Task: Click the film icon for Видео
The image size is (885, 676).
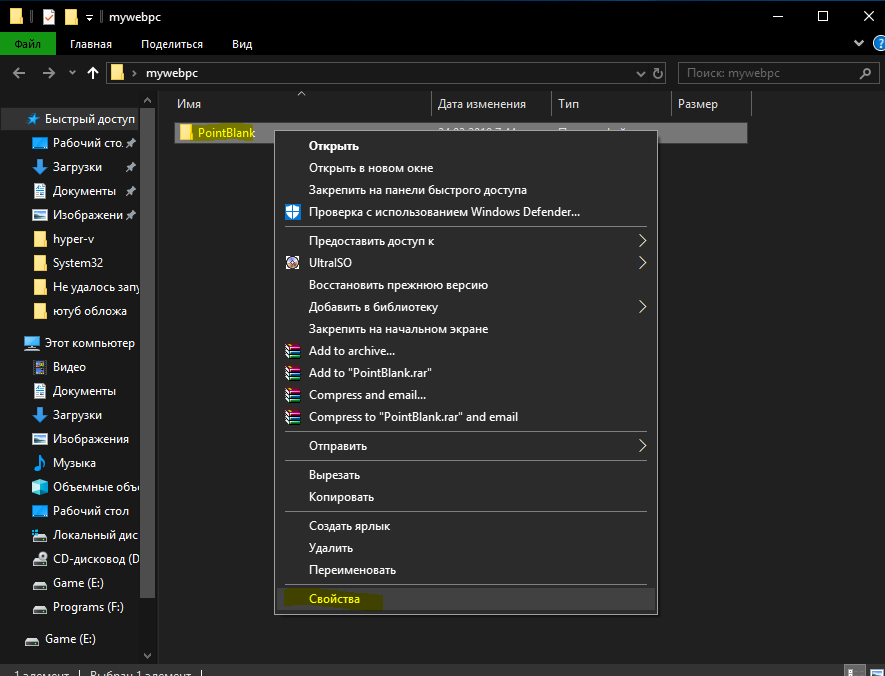Action: click(40, 367)
